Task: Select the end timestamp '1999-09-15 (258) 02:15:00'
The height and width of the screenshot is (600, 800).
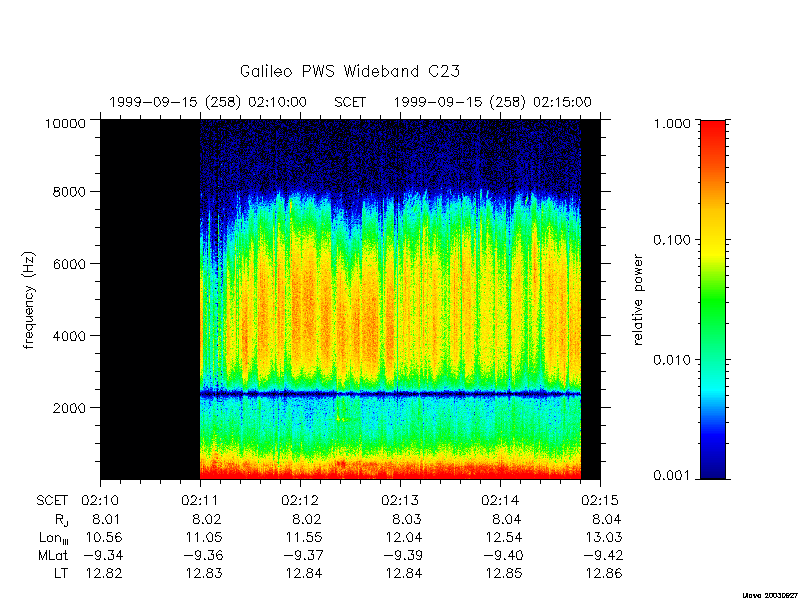Action: (x=492, y=103)
